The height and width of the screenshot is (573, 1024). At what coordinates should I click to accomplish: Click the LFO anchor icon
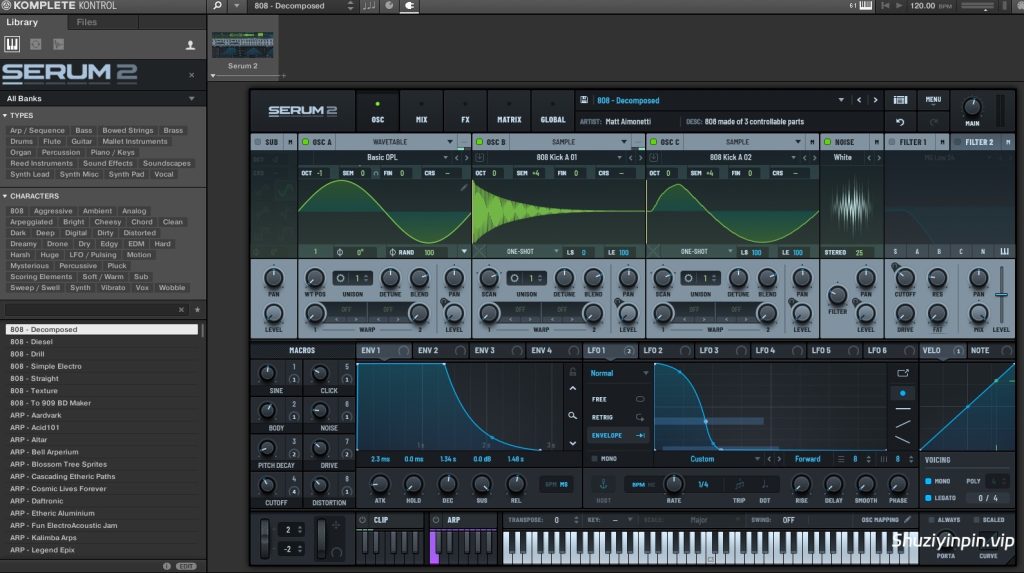603,484
